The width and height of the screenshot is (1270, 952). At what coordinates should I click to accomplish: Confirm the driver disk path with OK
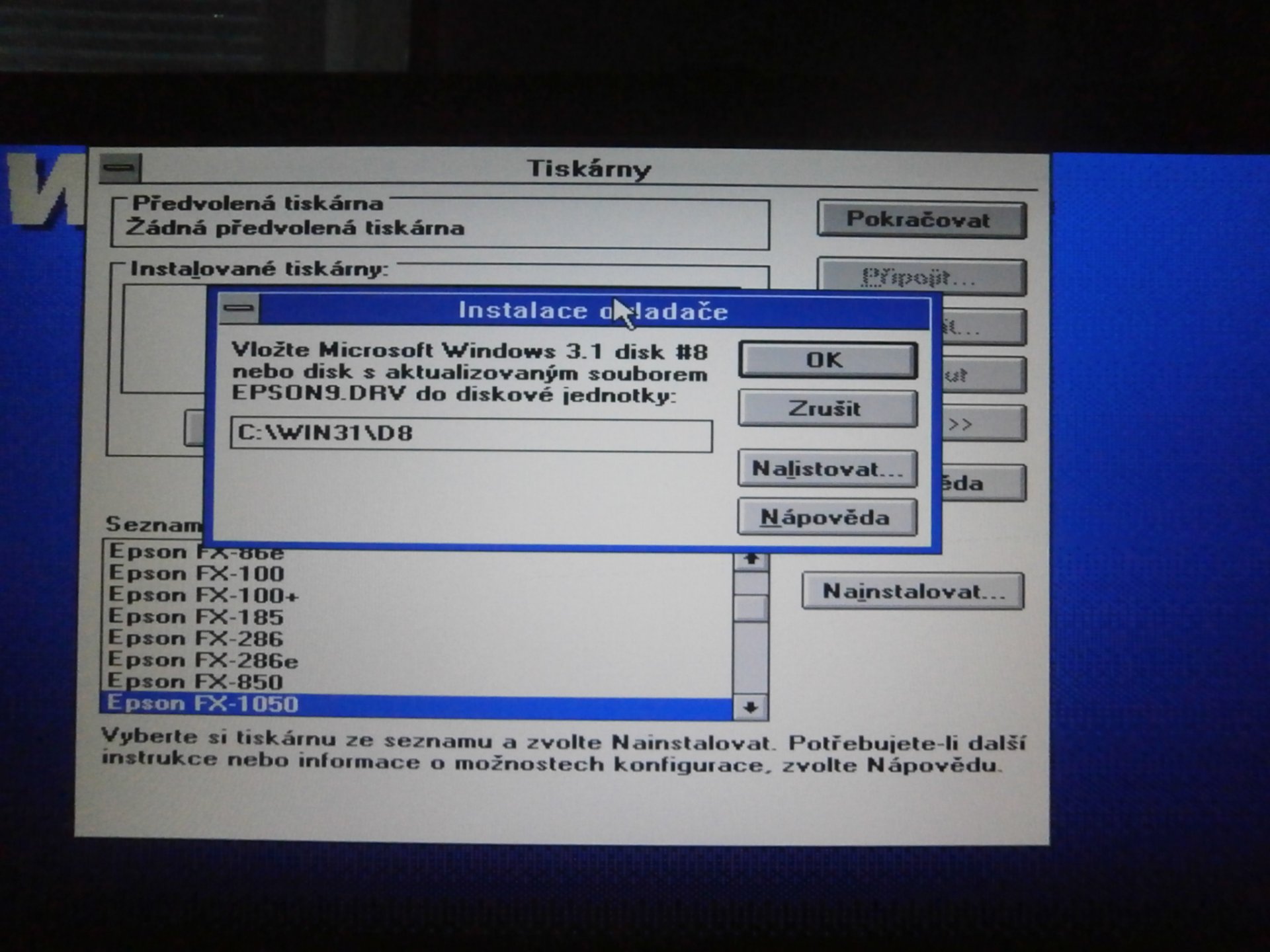click(827, 360)
